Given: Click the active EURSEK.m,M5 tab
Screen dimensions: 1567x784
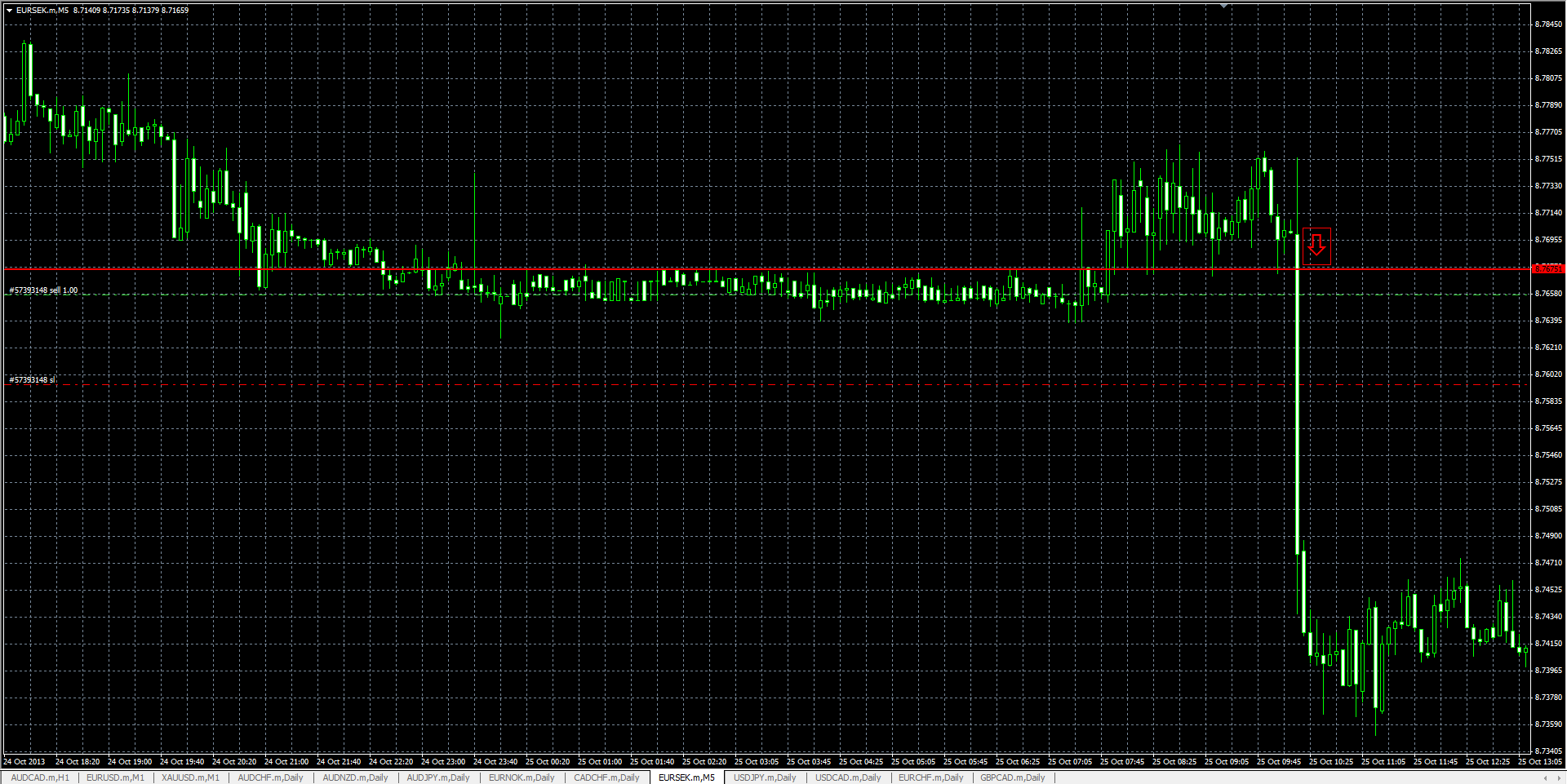Looking at the screenshot, I should pos(686,777).
